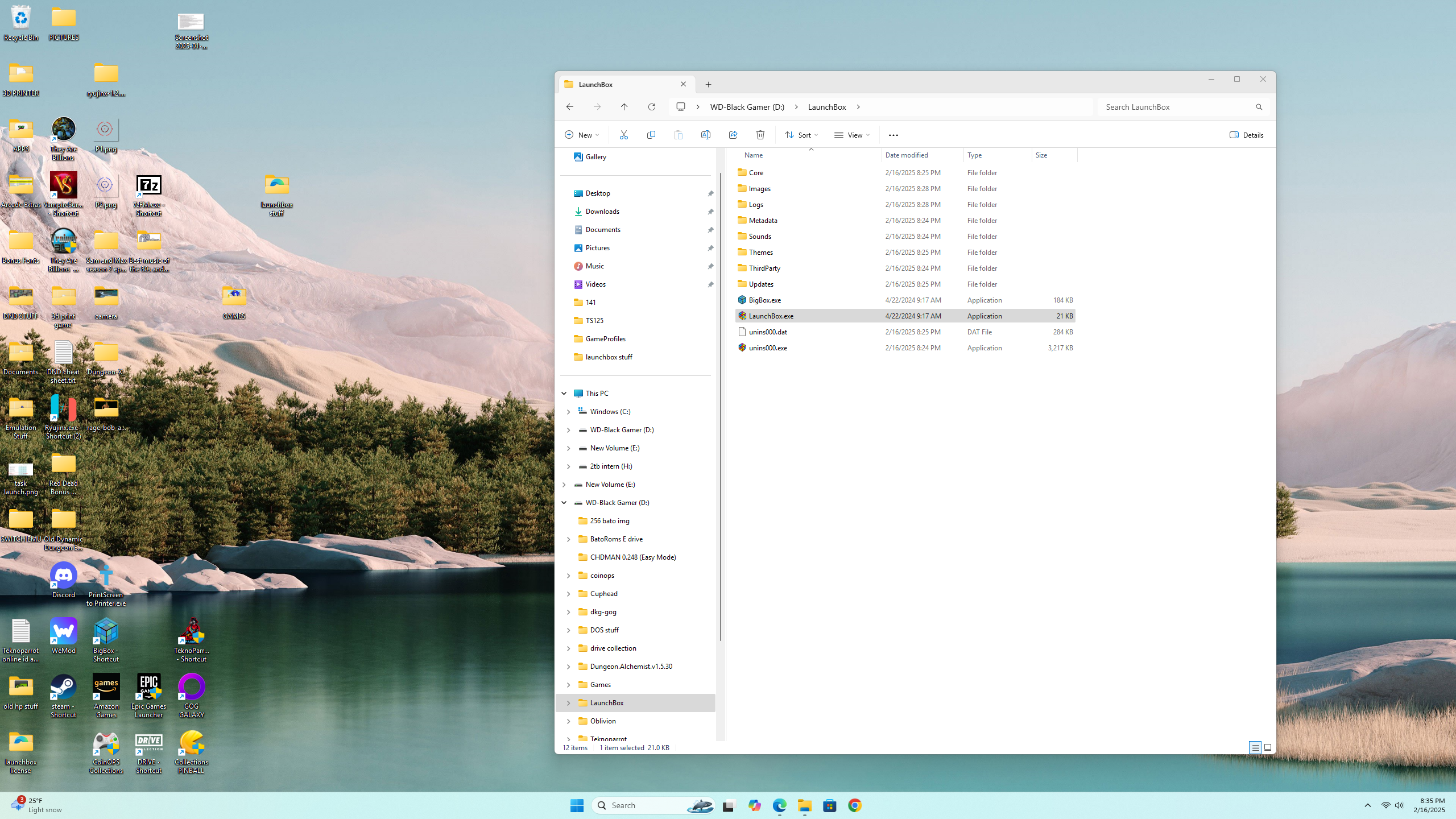Expand the Games folder node
Screen dimensions: 1456x819
(568, 685)
